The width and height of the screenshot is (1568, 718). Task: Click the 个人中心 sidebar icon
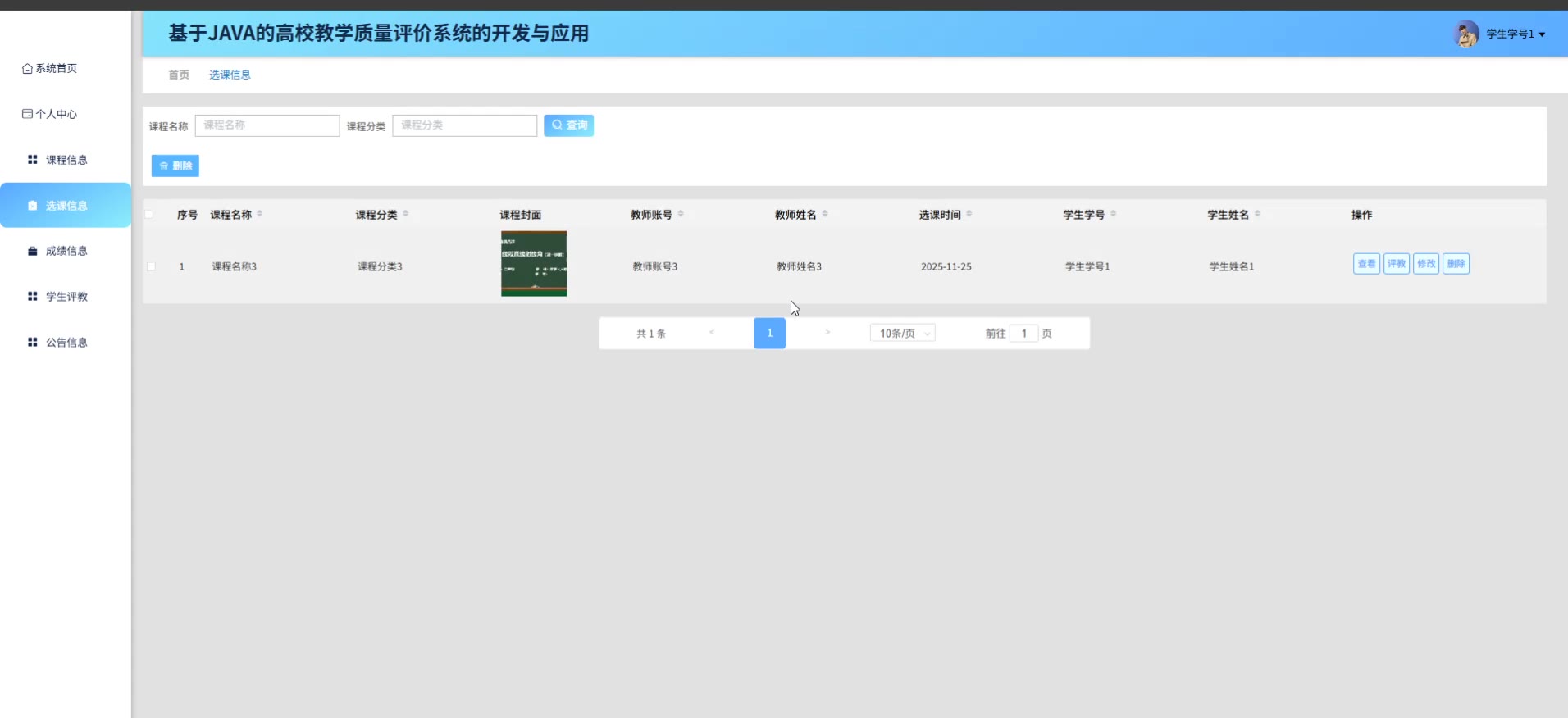pyautogui.click(x=27, y=114)
